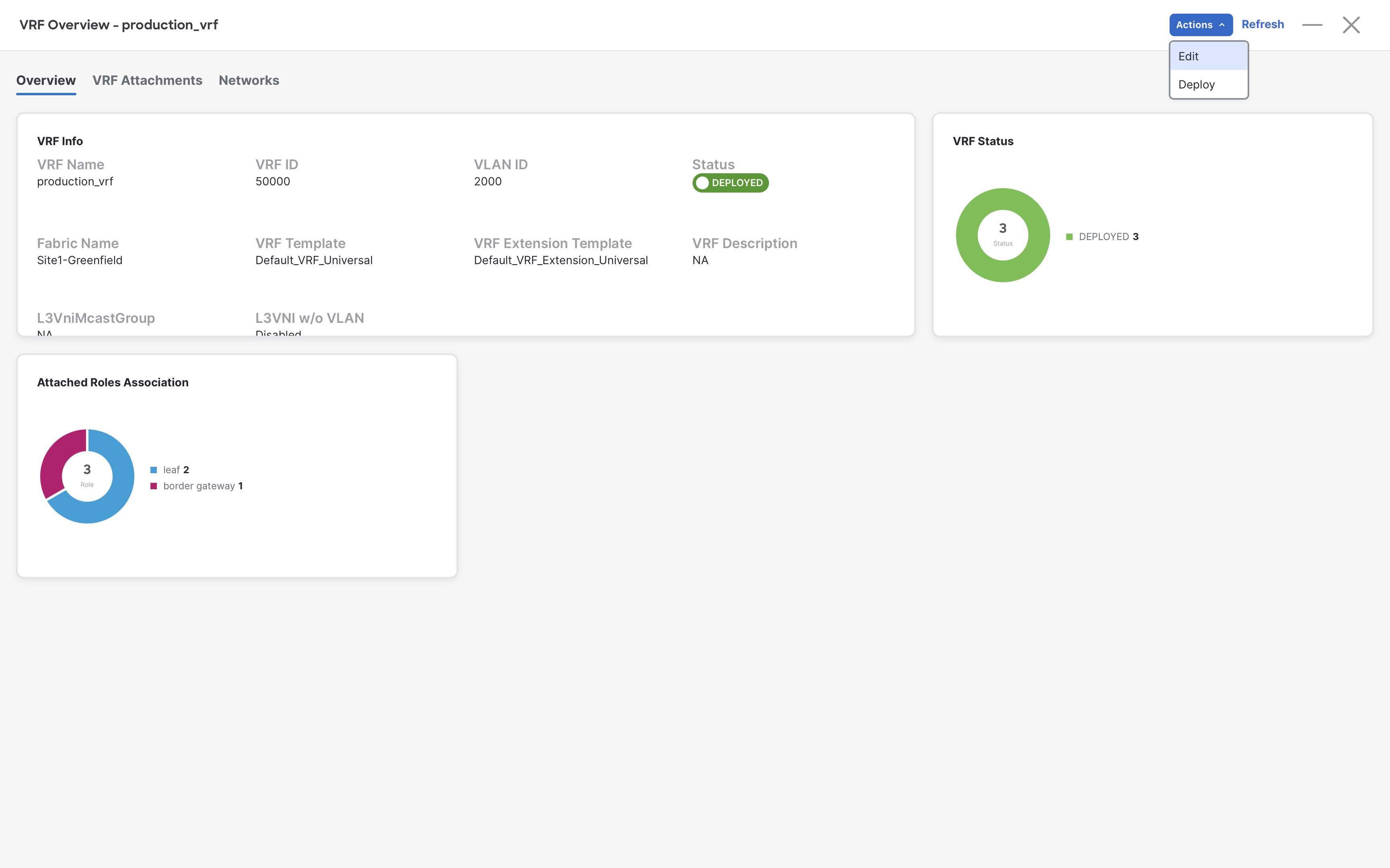1390x868 pixels.
Task: Select Edit from the Actions menu
Action: tap(1209, 56)
